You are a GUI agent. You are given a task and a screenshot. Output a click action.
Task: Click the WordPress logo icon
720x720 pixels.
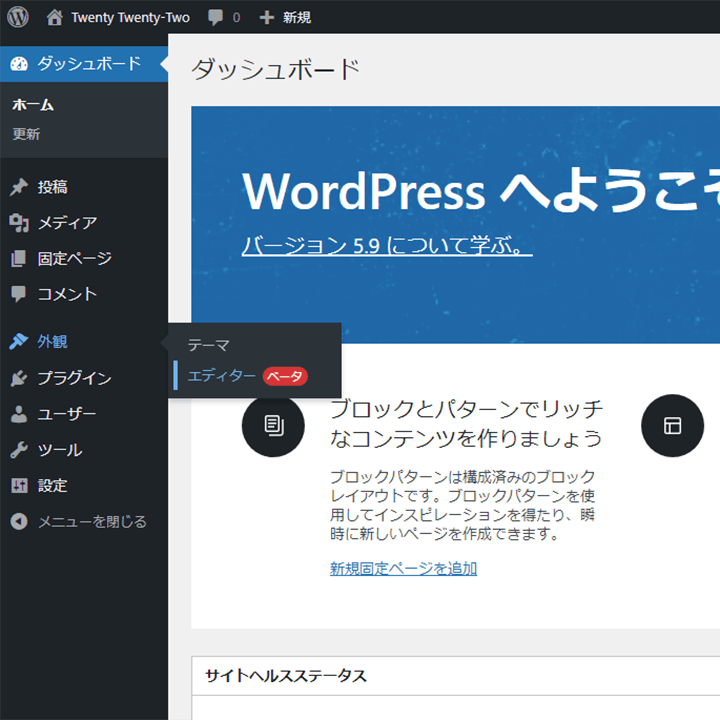click(19, 17)
